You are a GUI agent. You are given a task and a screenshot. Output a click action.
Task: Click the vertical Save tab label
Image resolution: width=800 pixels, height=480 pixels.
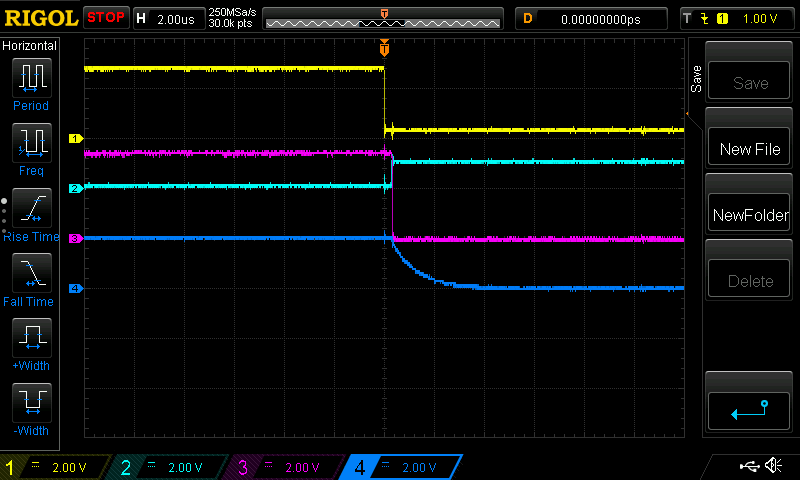pyautogui.click(x=696, y=79)
